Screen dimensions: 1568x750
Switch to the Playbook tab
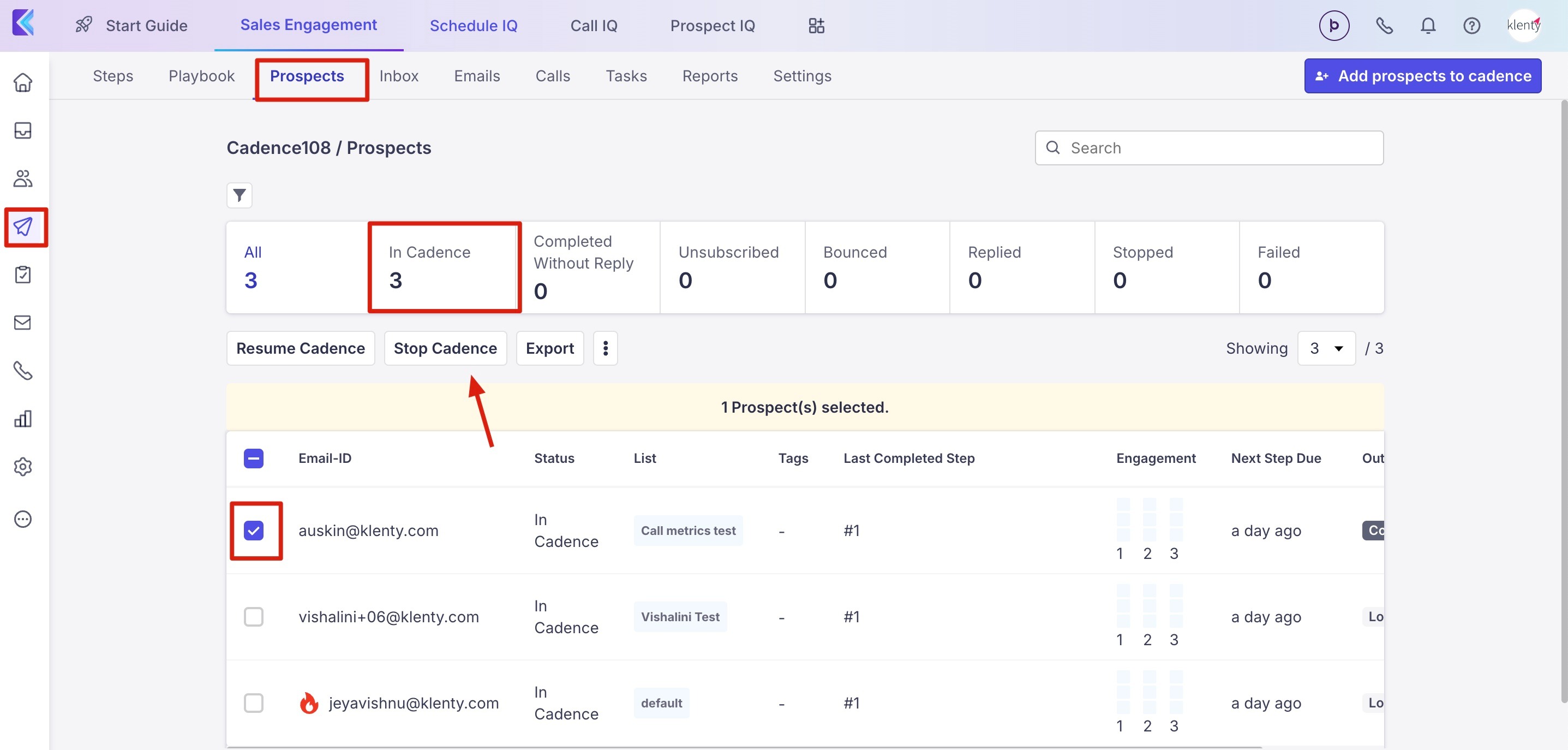201,76
